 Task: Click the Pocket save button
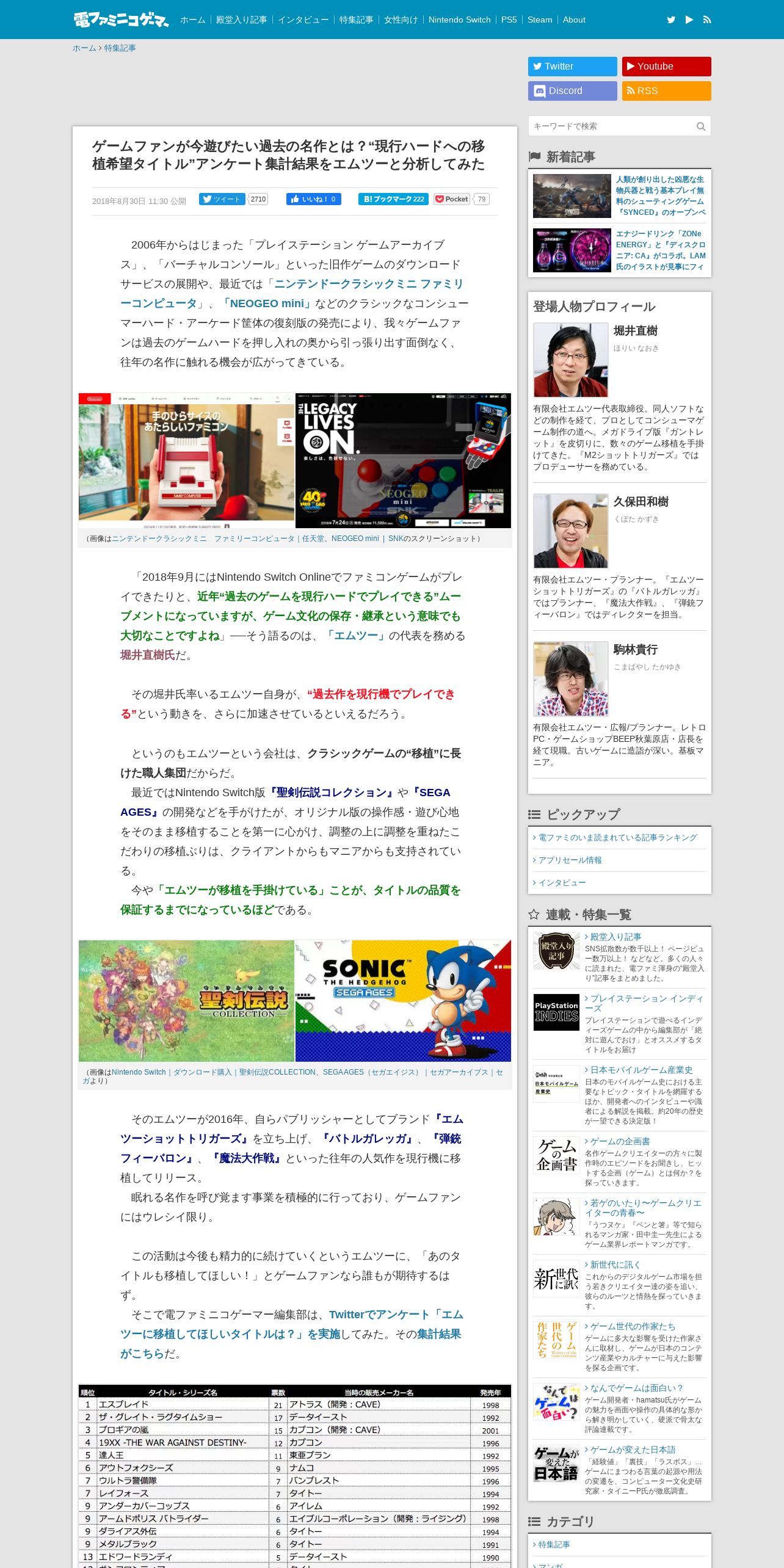(x=452, y=199)
